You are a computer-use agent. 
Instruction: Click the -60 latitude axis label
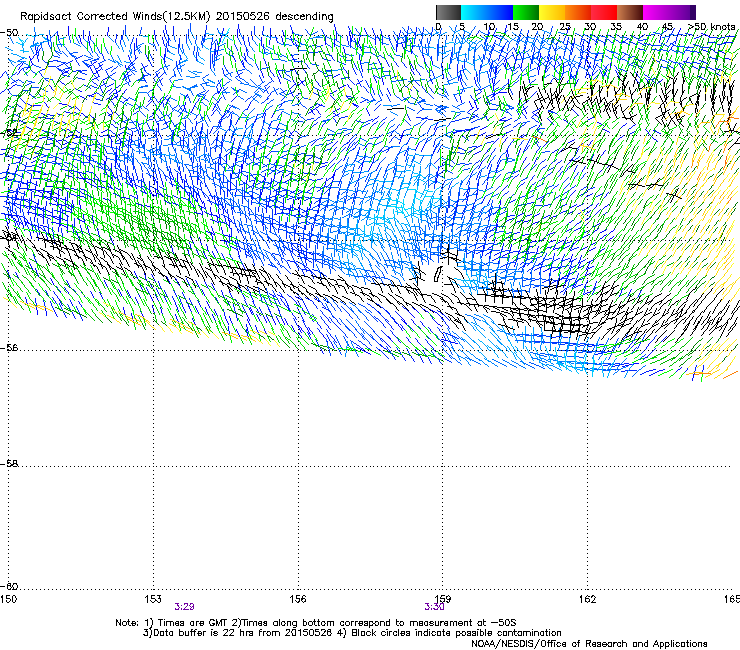point(9,587)
